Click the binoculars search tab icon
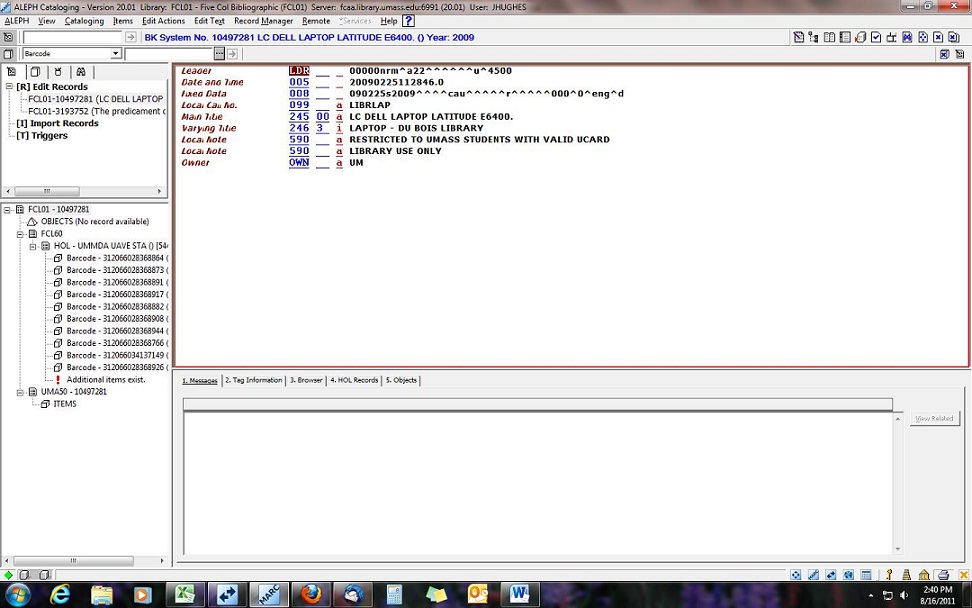Image resolution: width=972 pixels, height=608 pixels. pyautogui.click(x=81, y=72)
